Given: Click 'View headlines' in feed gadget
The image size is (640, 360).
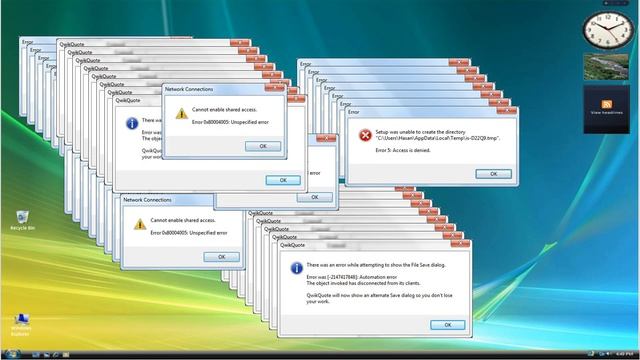Looking at the screenshot, I should (607, 113).
